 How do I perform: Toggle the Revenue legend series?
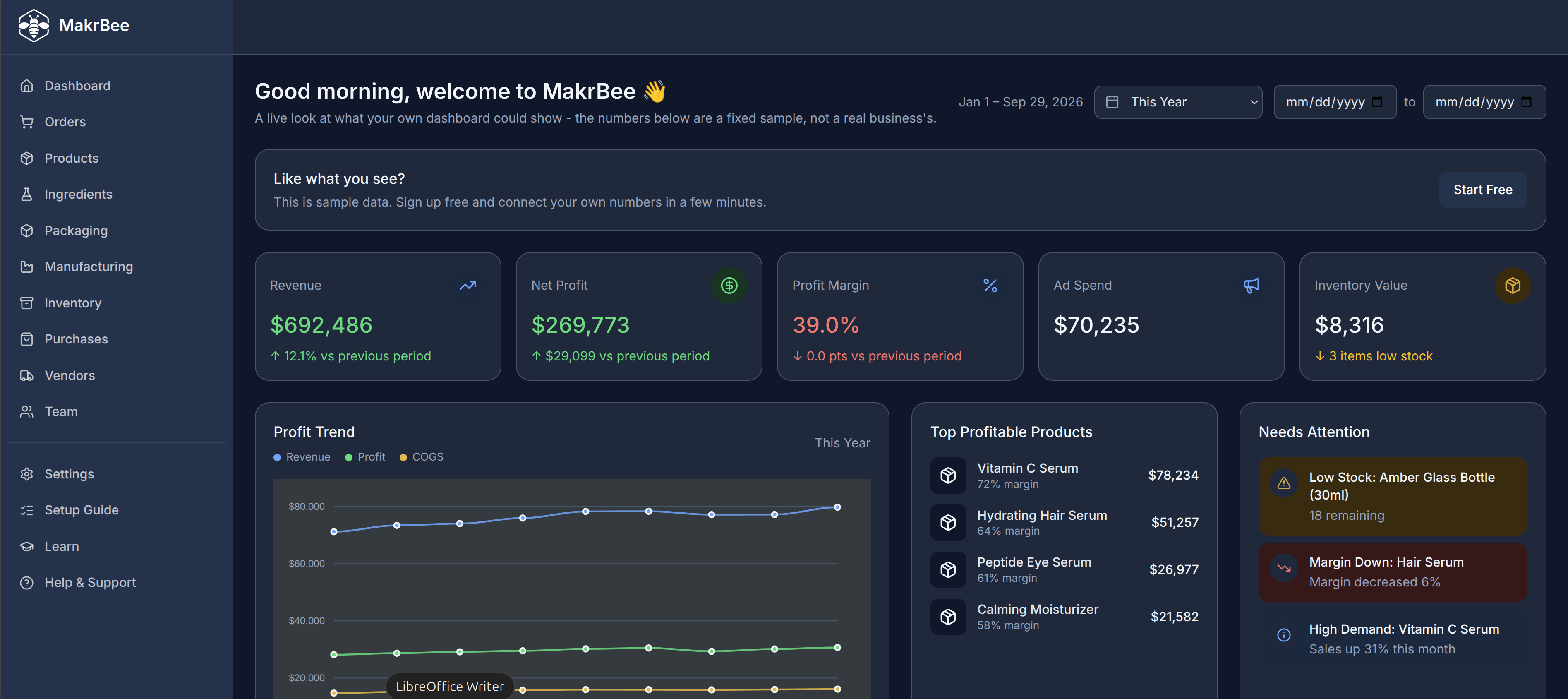tap(302, 457)
